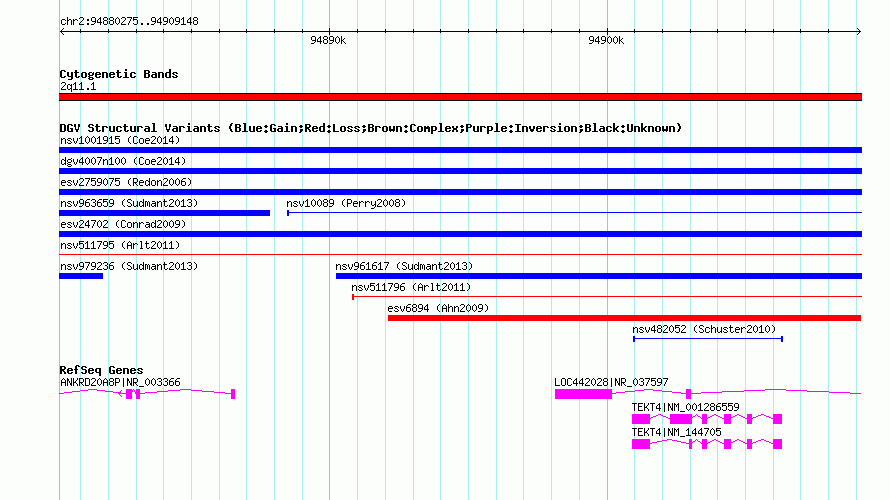Click the thin blue line of nsv10089
890x500 pixels.
(x=574, y=213)
